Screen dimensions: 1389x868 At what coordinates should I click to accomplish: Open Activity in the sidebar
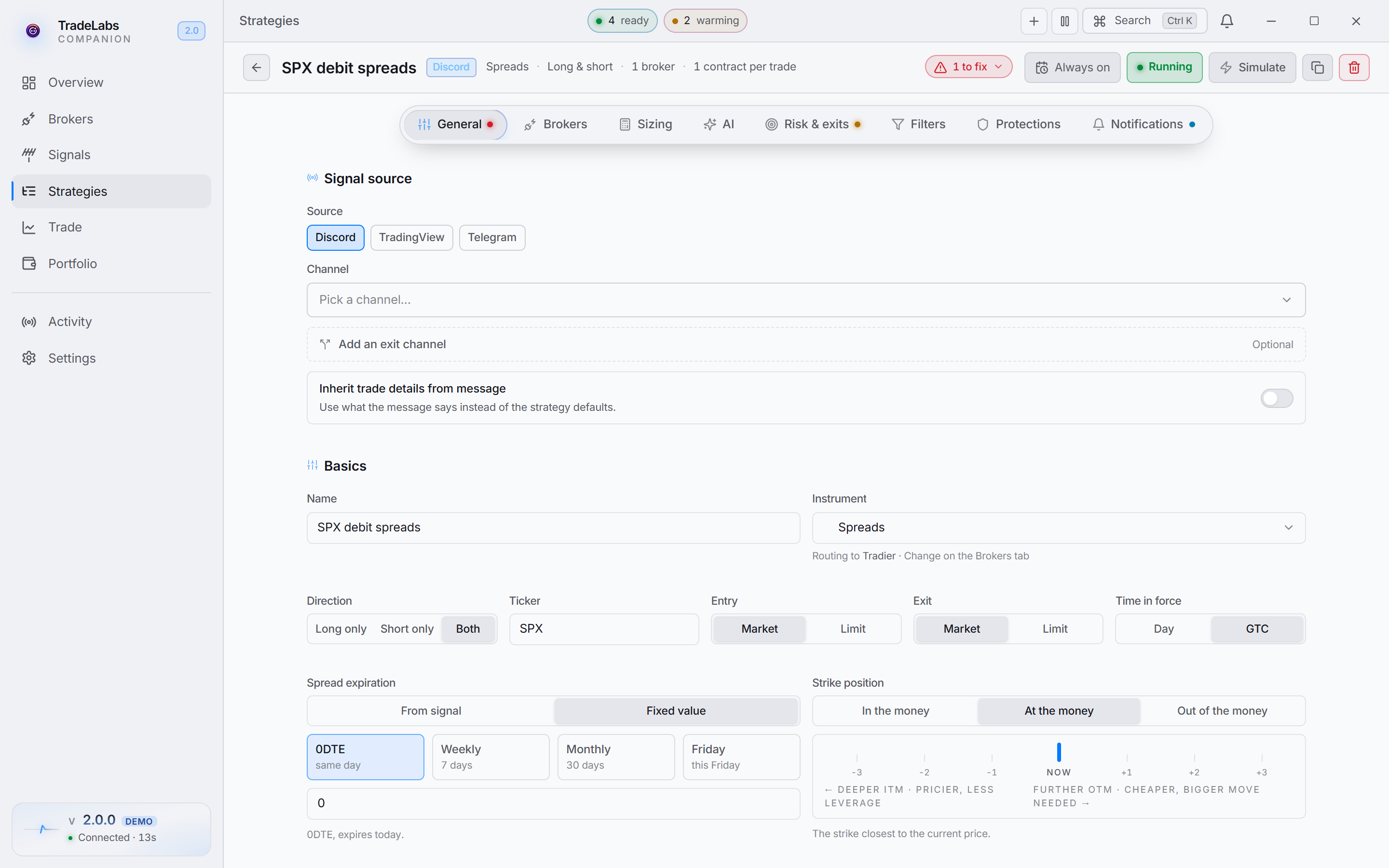click(x=111, y=322)
